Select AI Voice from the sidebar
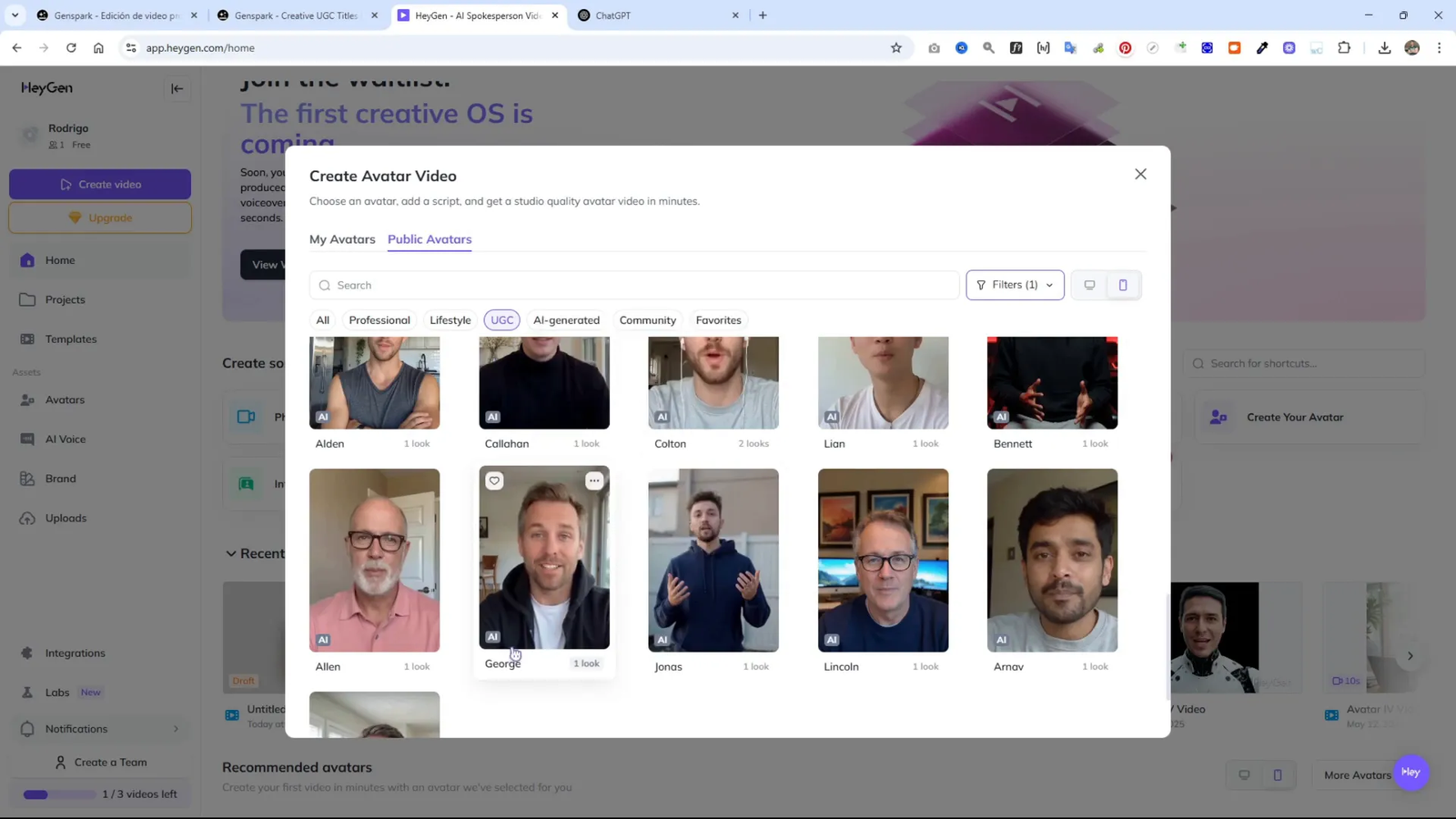 coord(66,439)
